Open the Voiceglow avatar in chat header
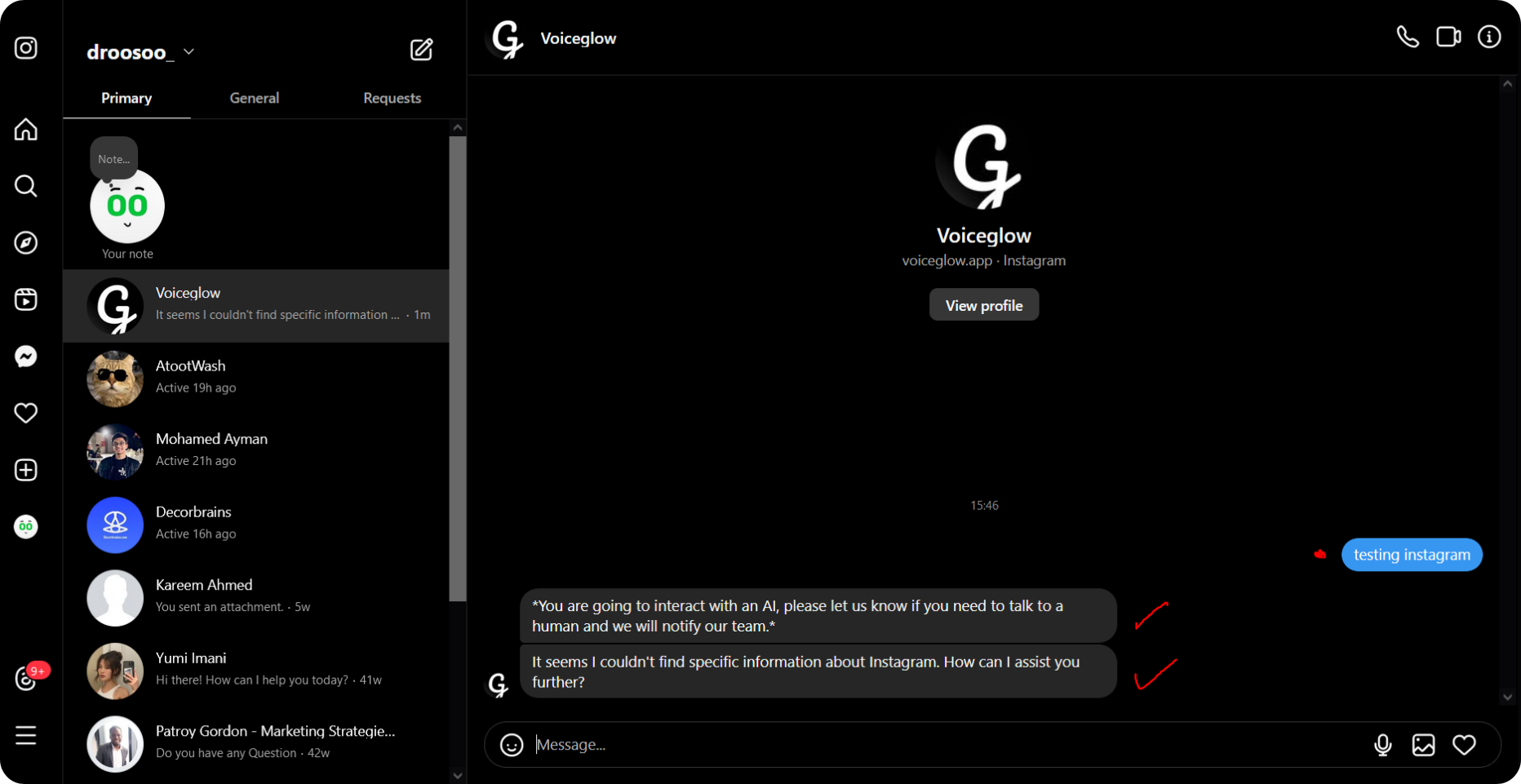This screenshot has height=784, width=1521. pos(507,38)
